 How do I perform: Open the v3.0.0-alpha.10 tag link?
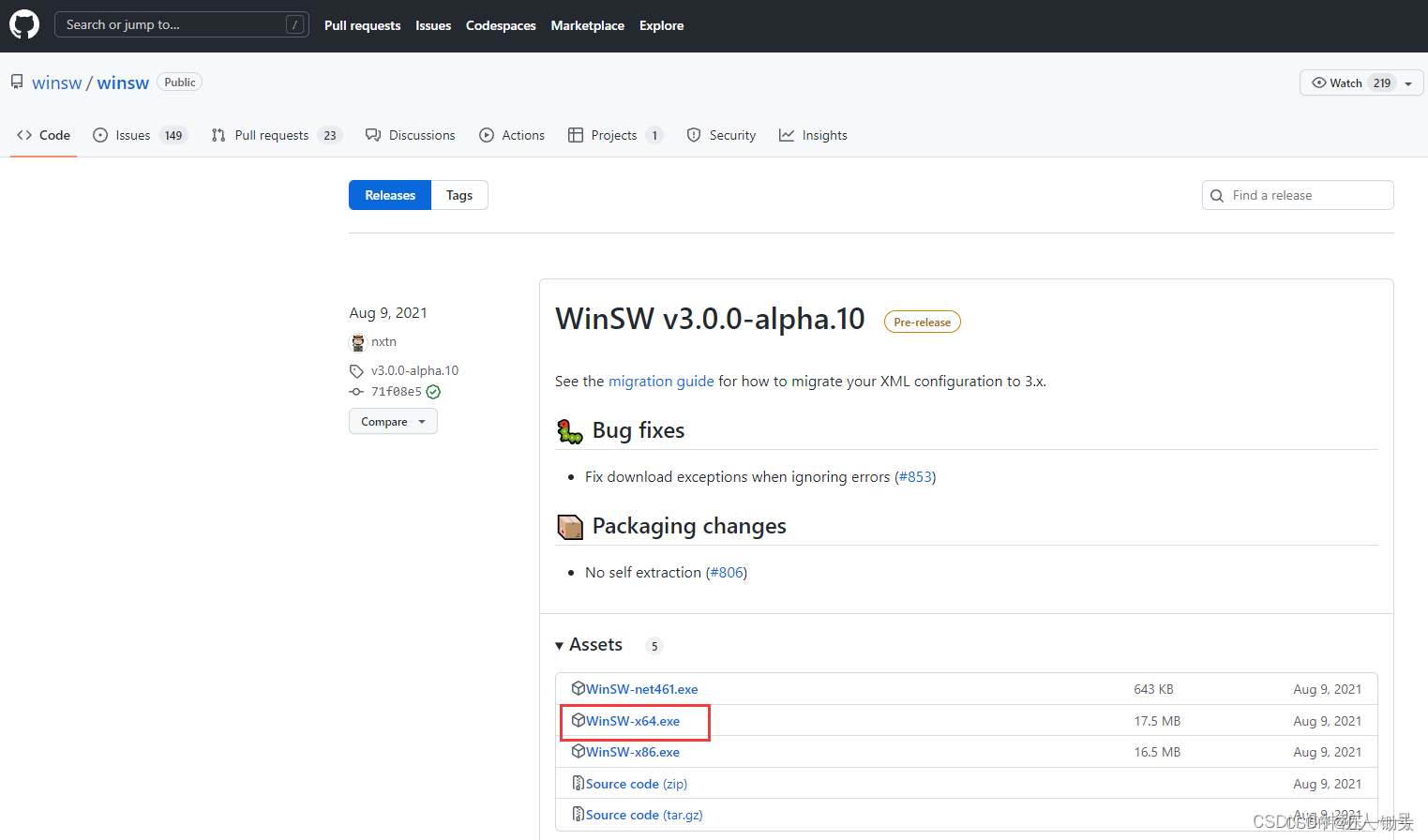414,370
